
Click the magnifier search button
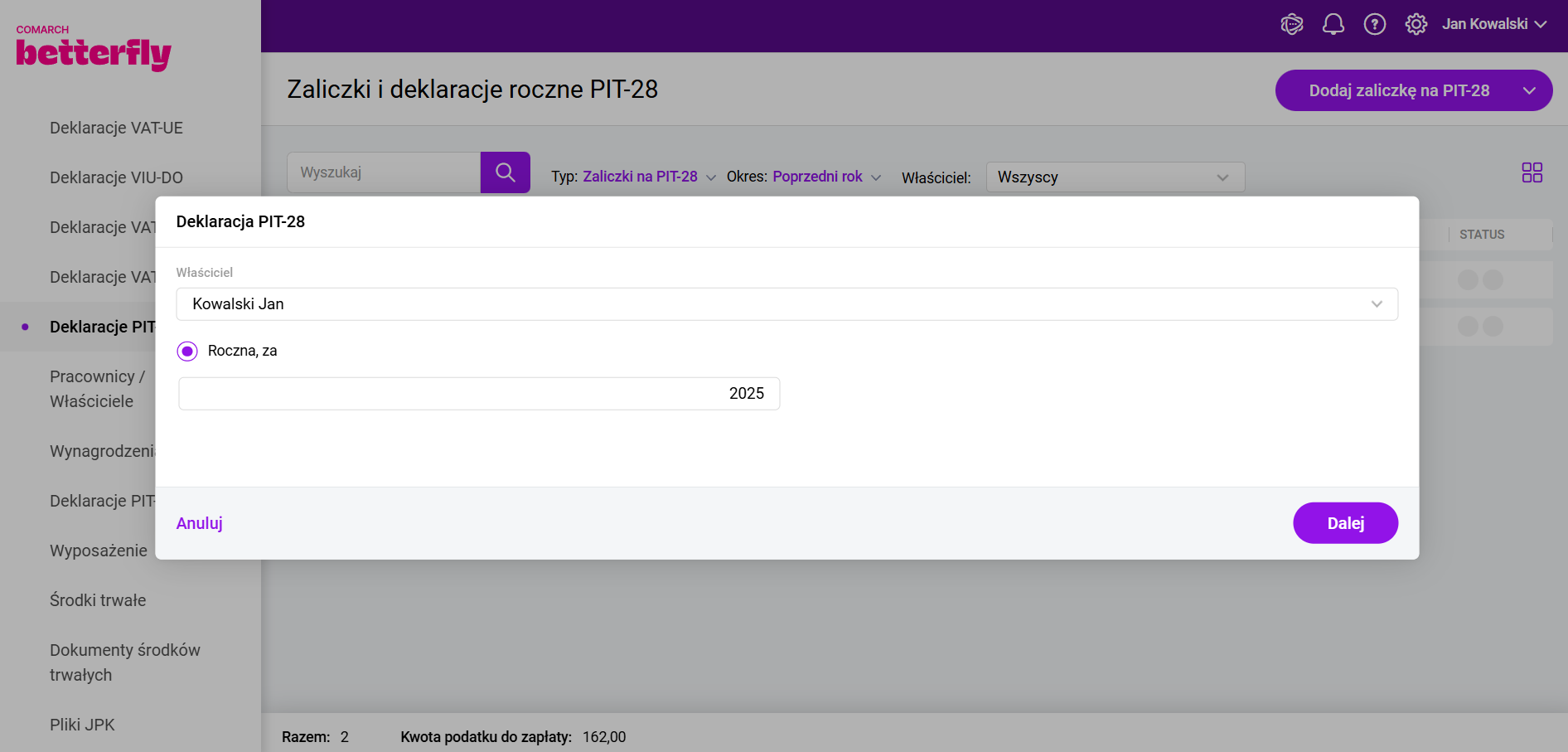505,172
